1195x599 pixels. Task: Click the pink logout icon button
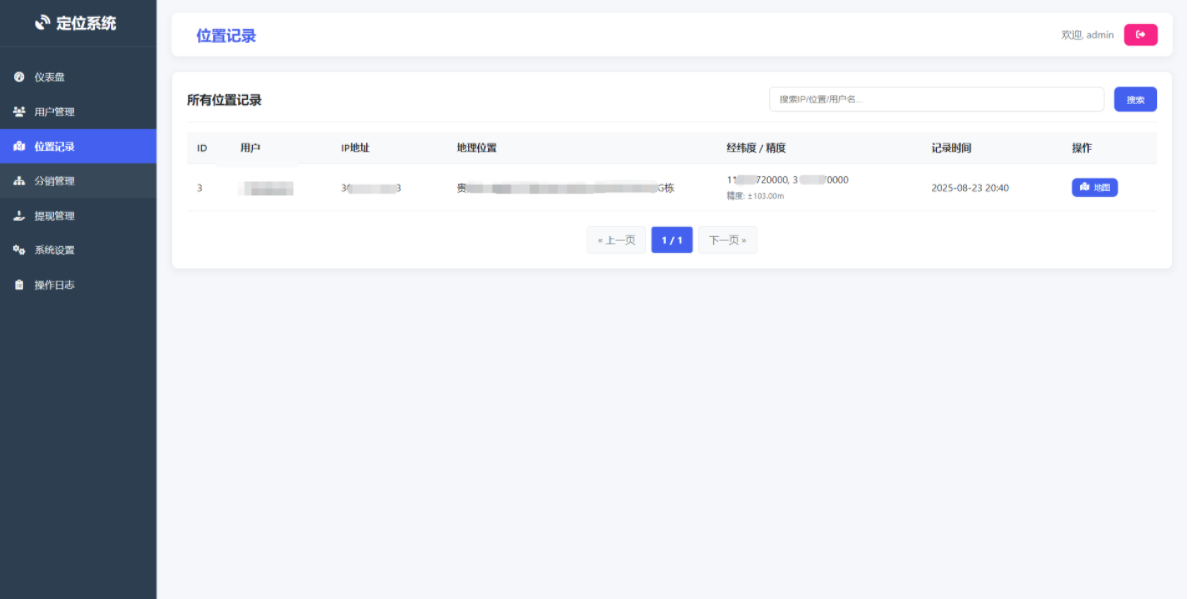click(x=1140, y=34)
